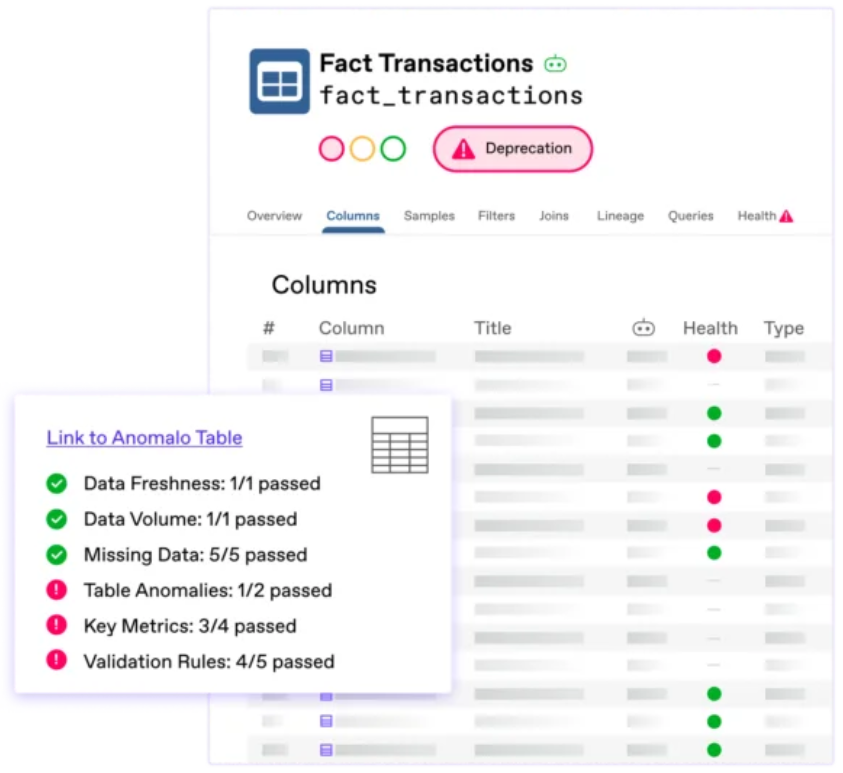Switch to the Lineage tab

point(620,216)
